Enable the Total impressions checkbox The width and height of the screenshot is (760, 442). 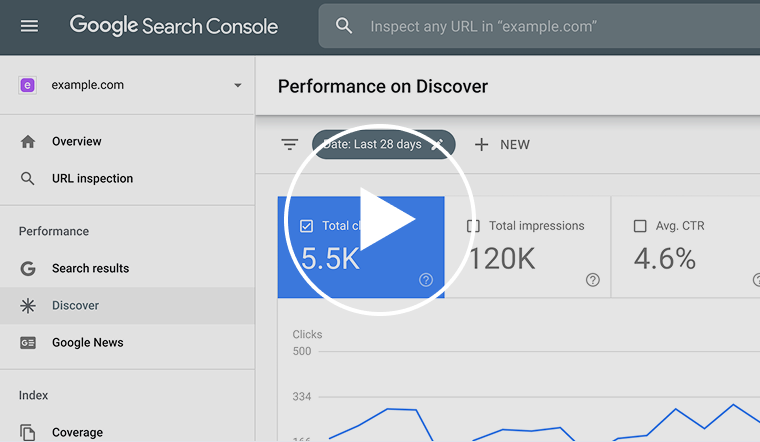[x=473, y=226]
